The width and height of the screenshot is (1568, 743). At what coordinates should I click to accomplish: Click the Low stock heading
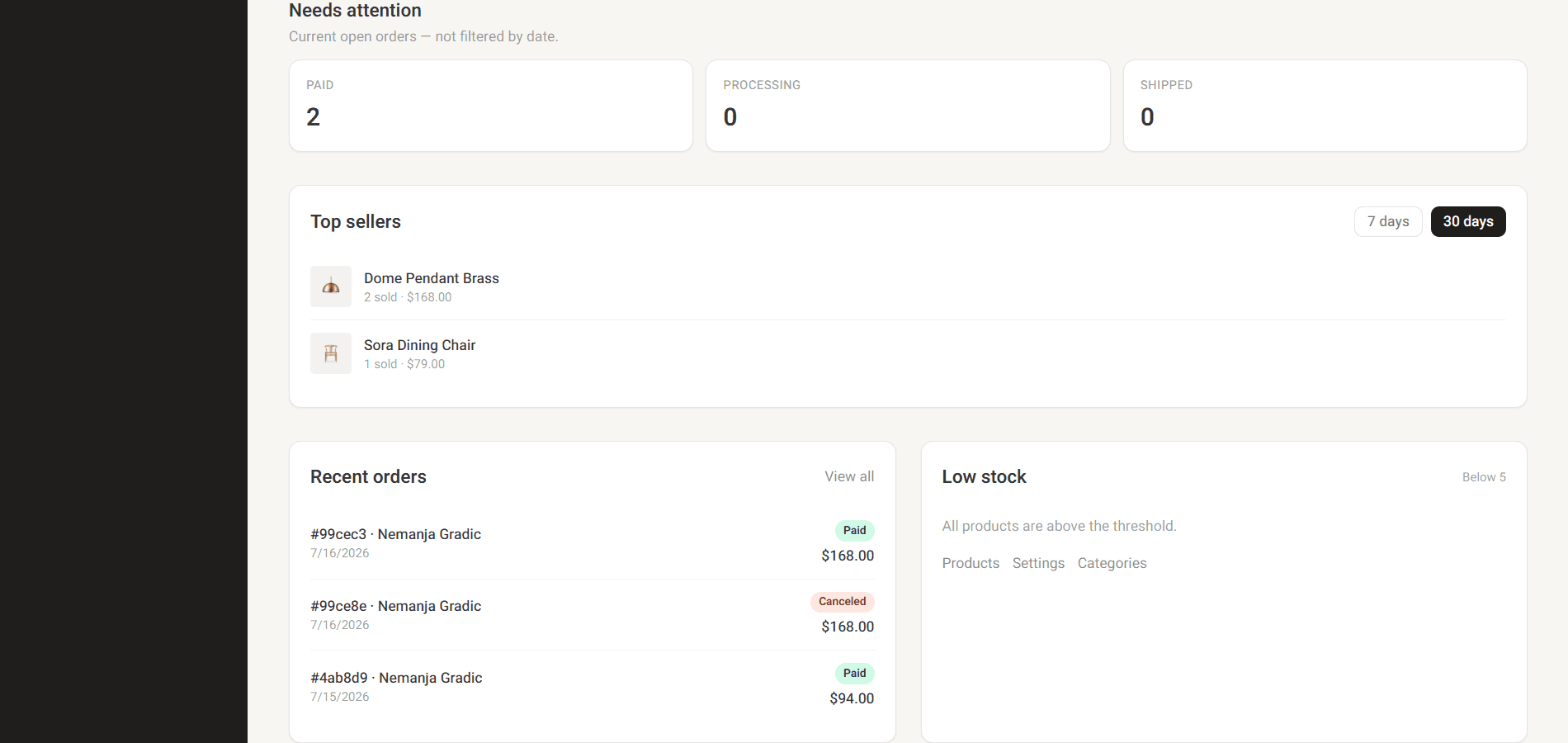point(984,477)
